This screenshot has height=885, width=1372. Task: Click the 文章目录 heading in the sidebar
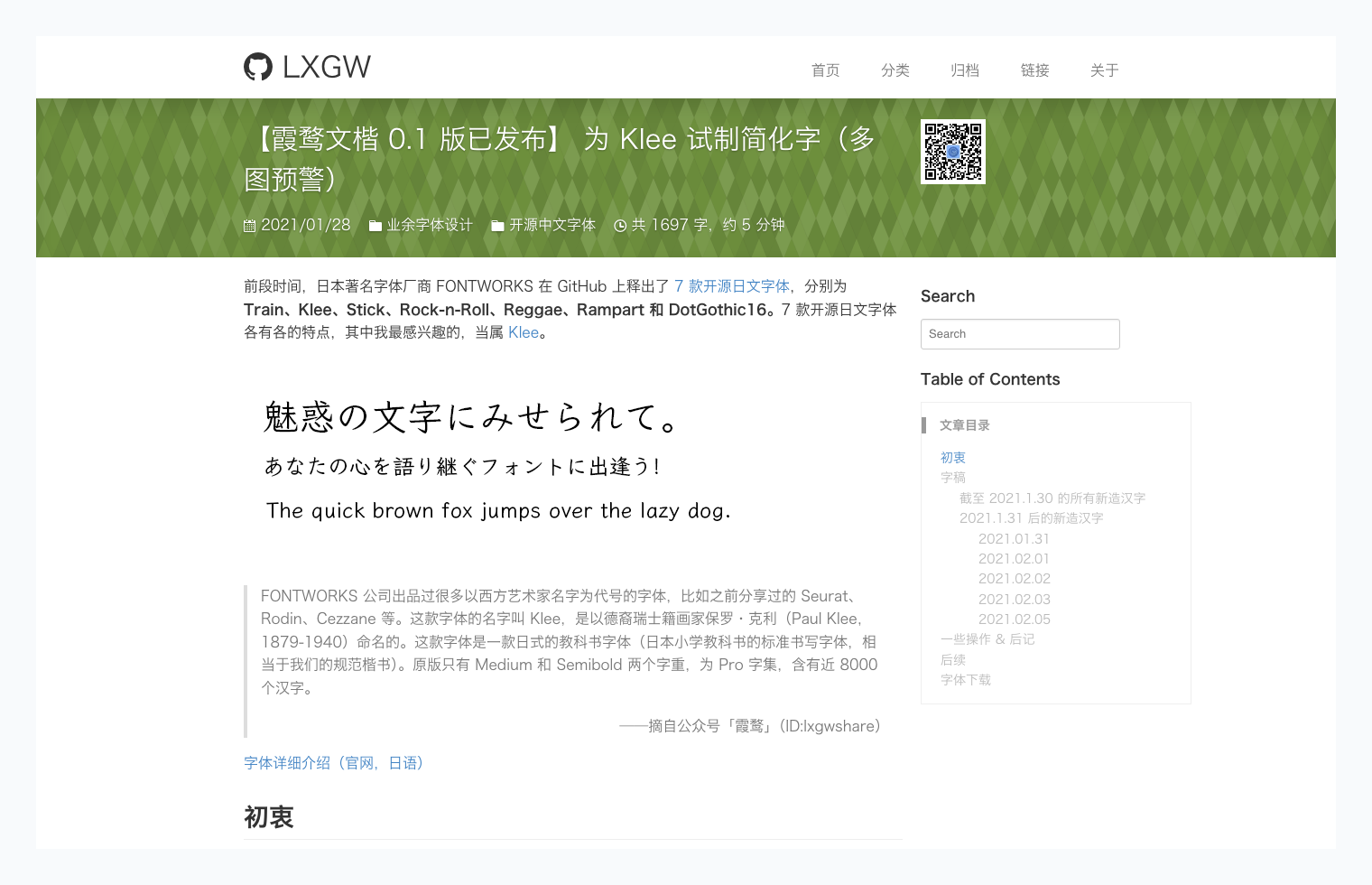click(965, 425)
